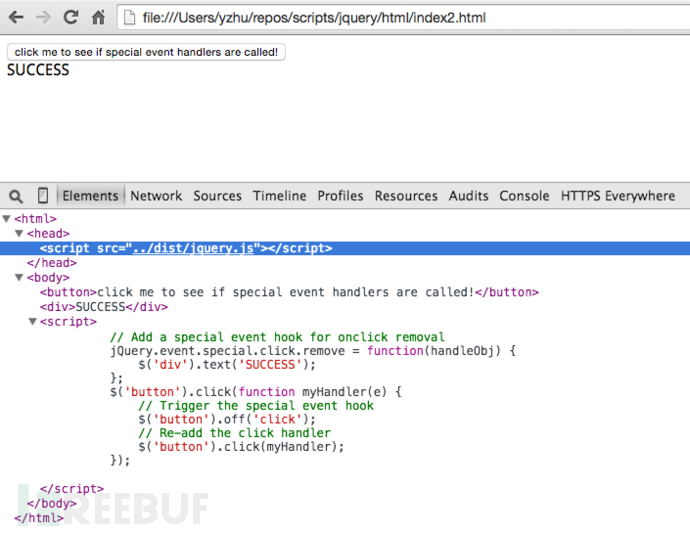Open the Resources tab
The width and height of the screenshot is (690, 533).
pos(406,196)
